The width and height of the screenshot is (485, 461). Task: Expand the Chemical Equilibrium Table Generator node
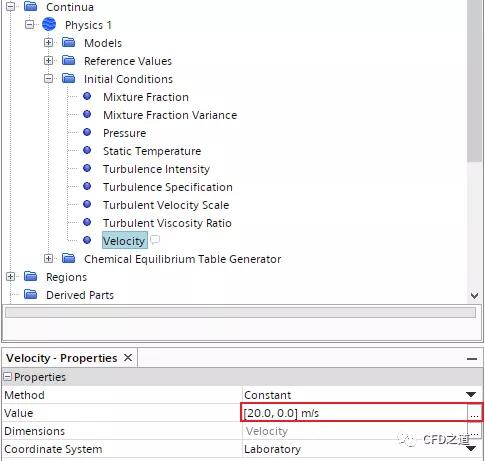[x=49, y=259]
